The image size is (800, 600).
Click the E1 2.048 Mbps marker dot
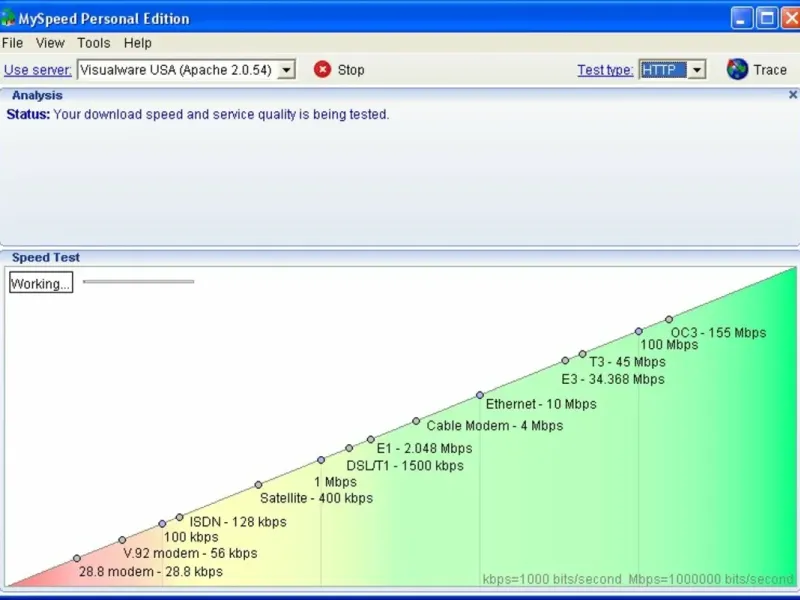pyautogui.click(x=371, y=439)
